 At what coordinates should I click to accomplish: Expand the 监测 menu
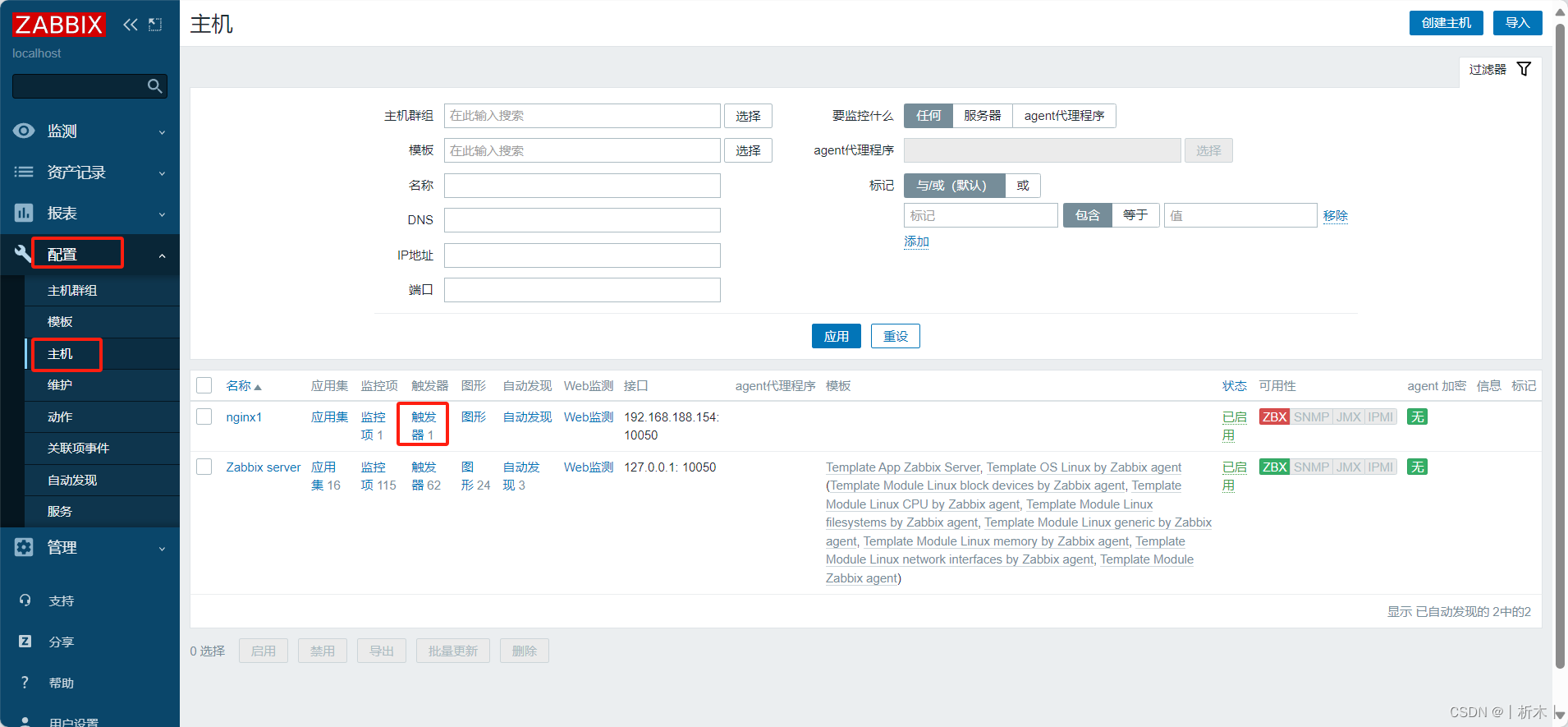(x=163, y=132)
